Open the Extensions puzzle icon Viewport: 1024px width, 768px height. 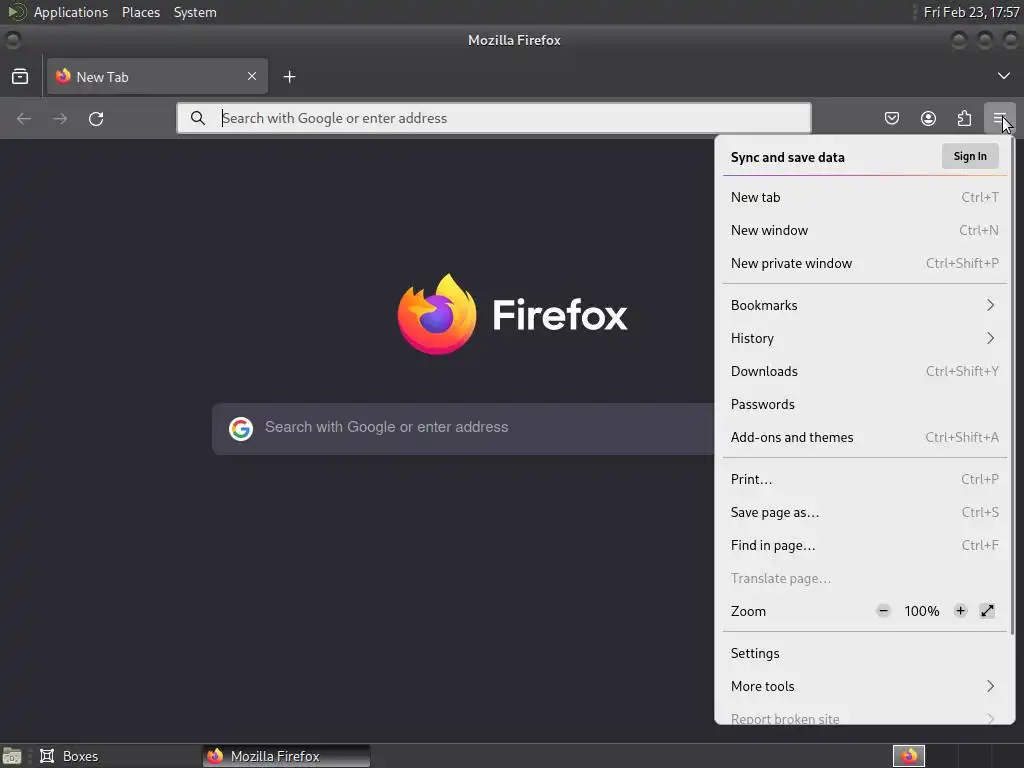965,118
